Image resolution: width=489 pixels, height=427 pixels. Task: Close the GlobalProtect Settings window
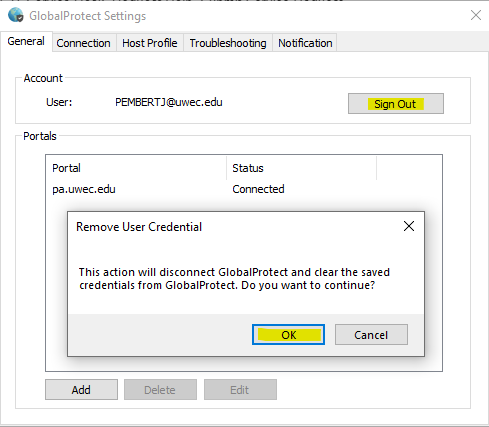tap(476, 15)
